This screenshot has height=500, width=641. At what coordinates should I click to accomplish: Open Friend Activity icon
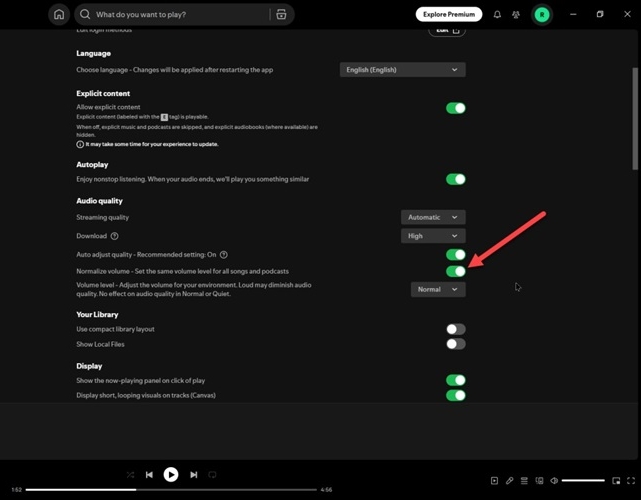pyautogui.click(x=516, y=15)
